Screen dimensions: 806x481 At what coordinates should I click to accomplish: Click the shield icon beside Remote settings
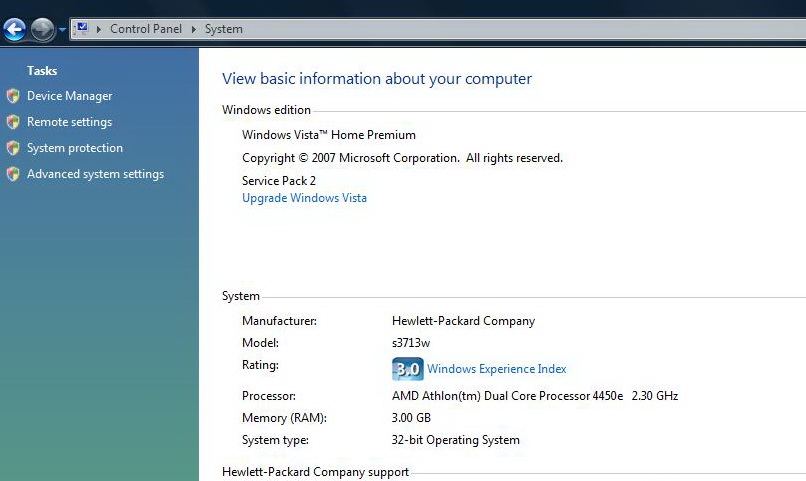click(x=13, y=122)
